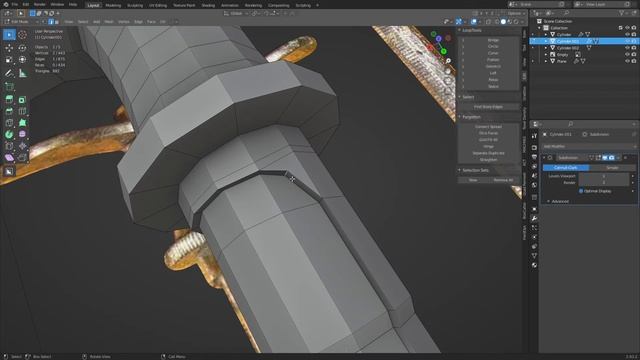Open the Add Modifier dropdown
Image resolution: width=640 pixels, height=360 pixels.
coord(589,146)
